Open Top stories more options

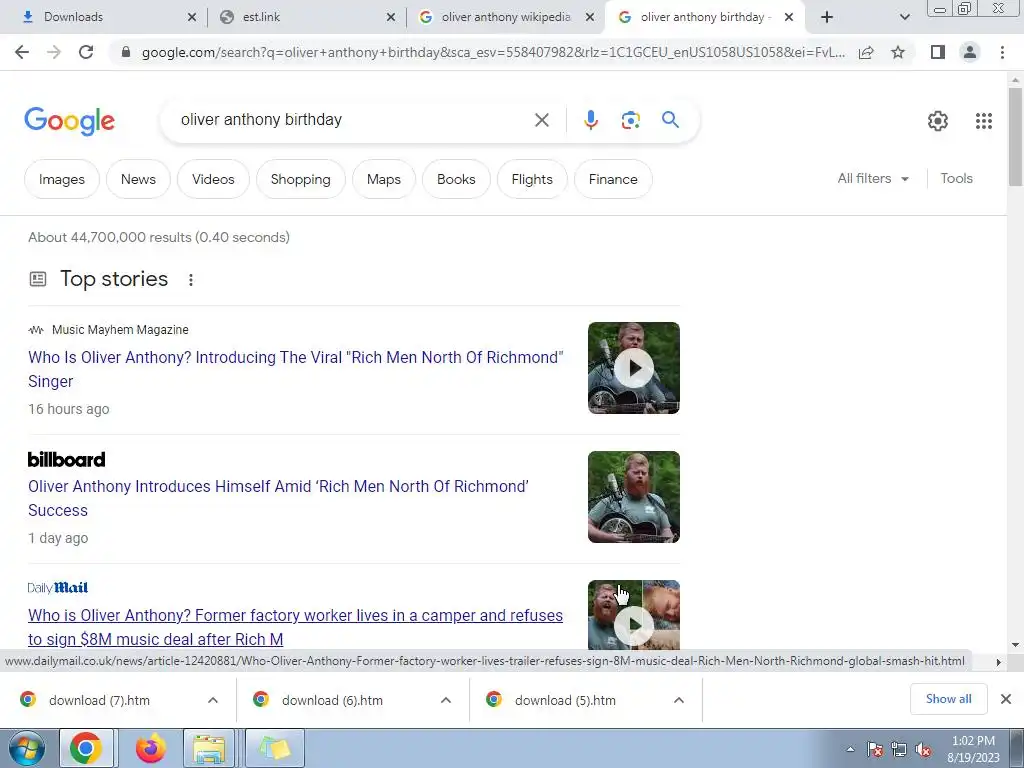[x=191, y=280]
